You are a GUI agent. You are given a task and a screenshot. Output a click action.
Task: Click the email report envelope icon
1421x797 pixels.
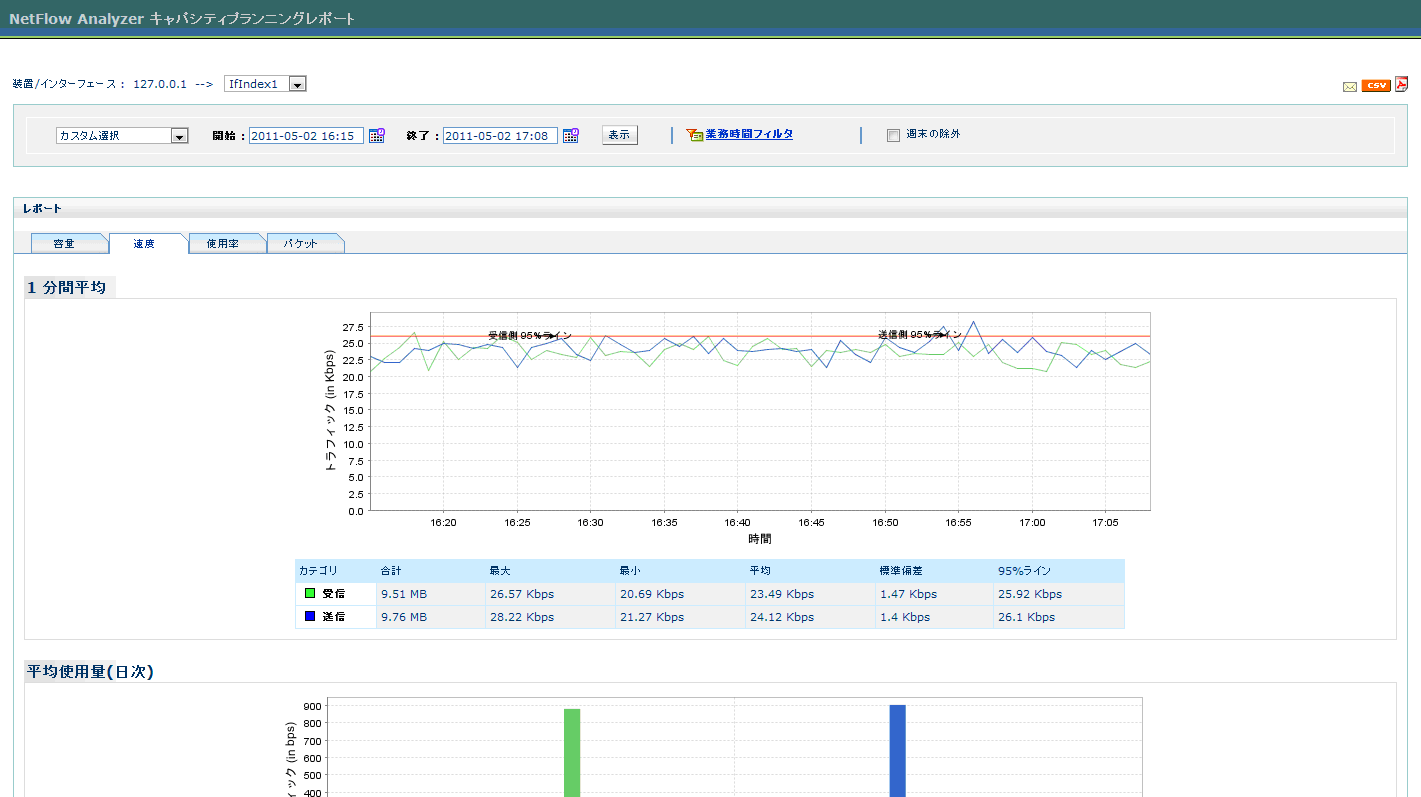click(1349, 86)
